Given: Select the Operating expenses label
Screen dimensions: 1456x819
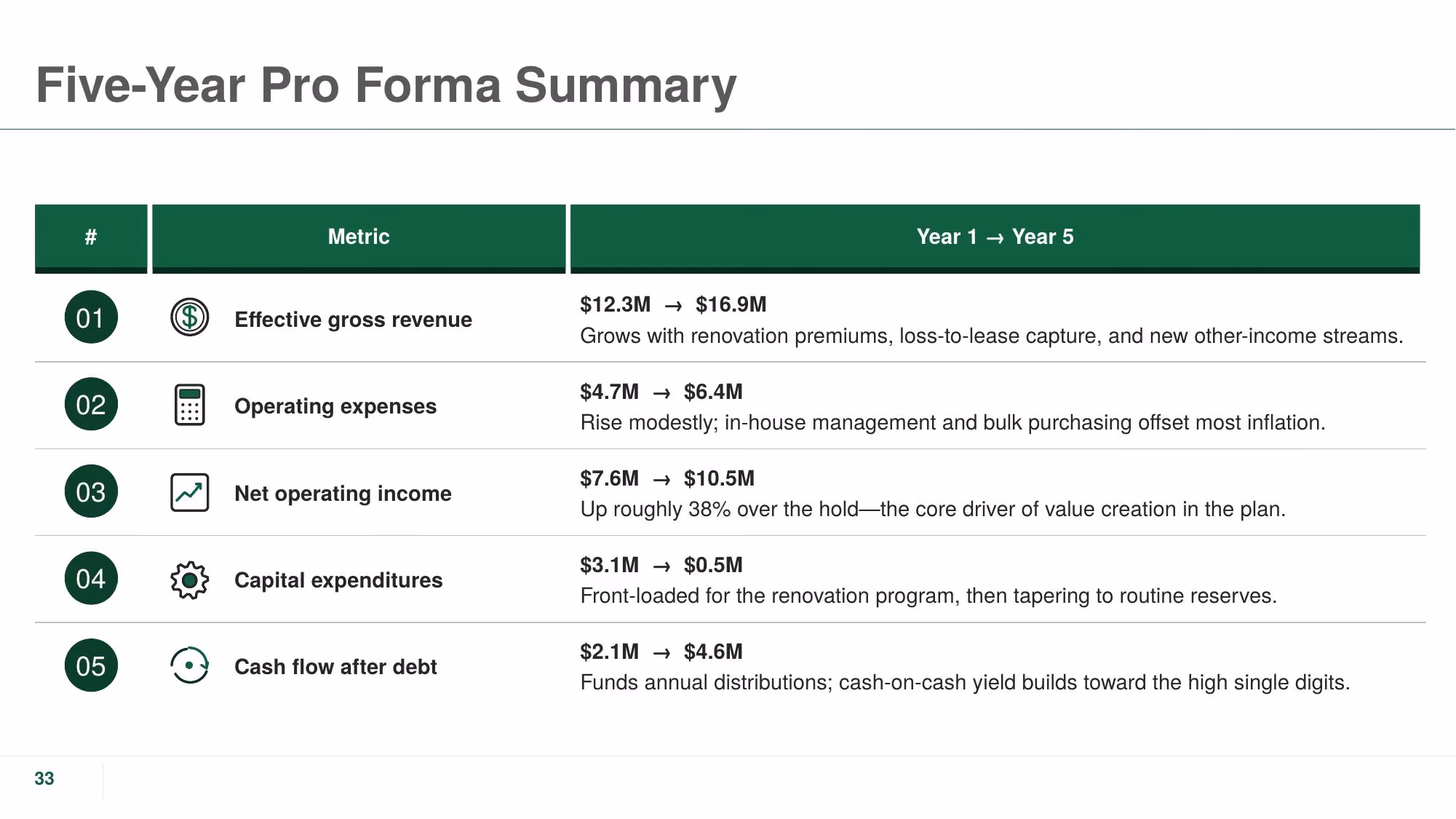Looking at the screenshot, I should coord(335,406).
